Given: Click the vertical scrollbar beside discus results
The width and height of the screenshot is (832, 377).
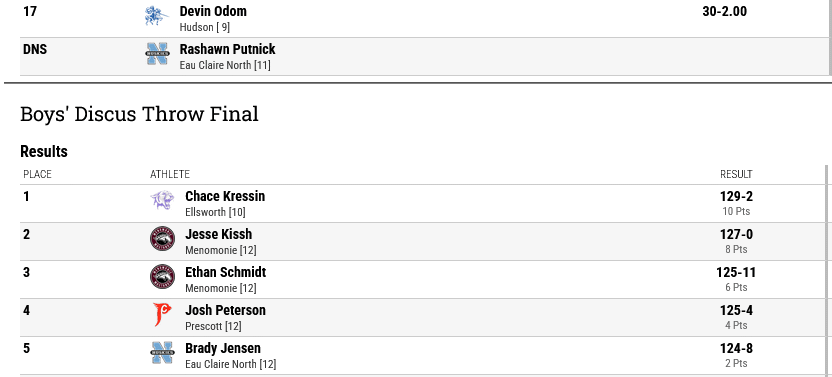Looking at the screenshot, I should coord(826,271).
